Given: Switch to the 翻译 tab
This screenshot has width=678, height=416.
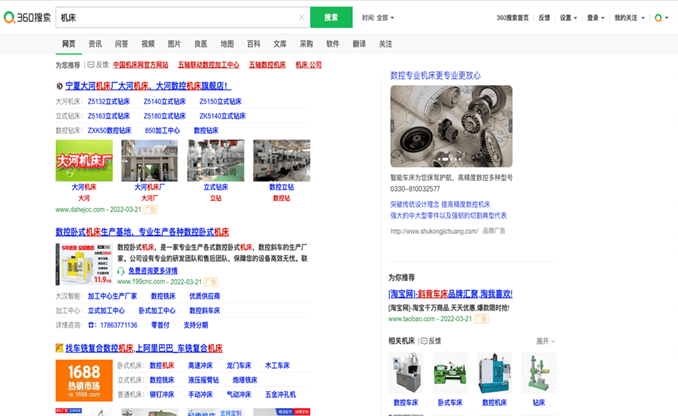Looking at the screenshot, I should tap(359, 44).
